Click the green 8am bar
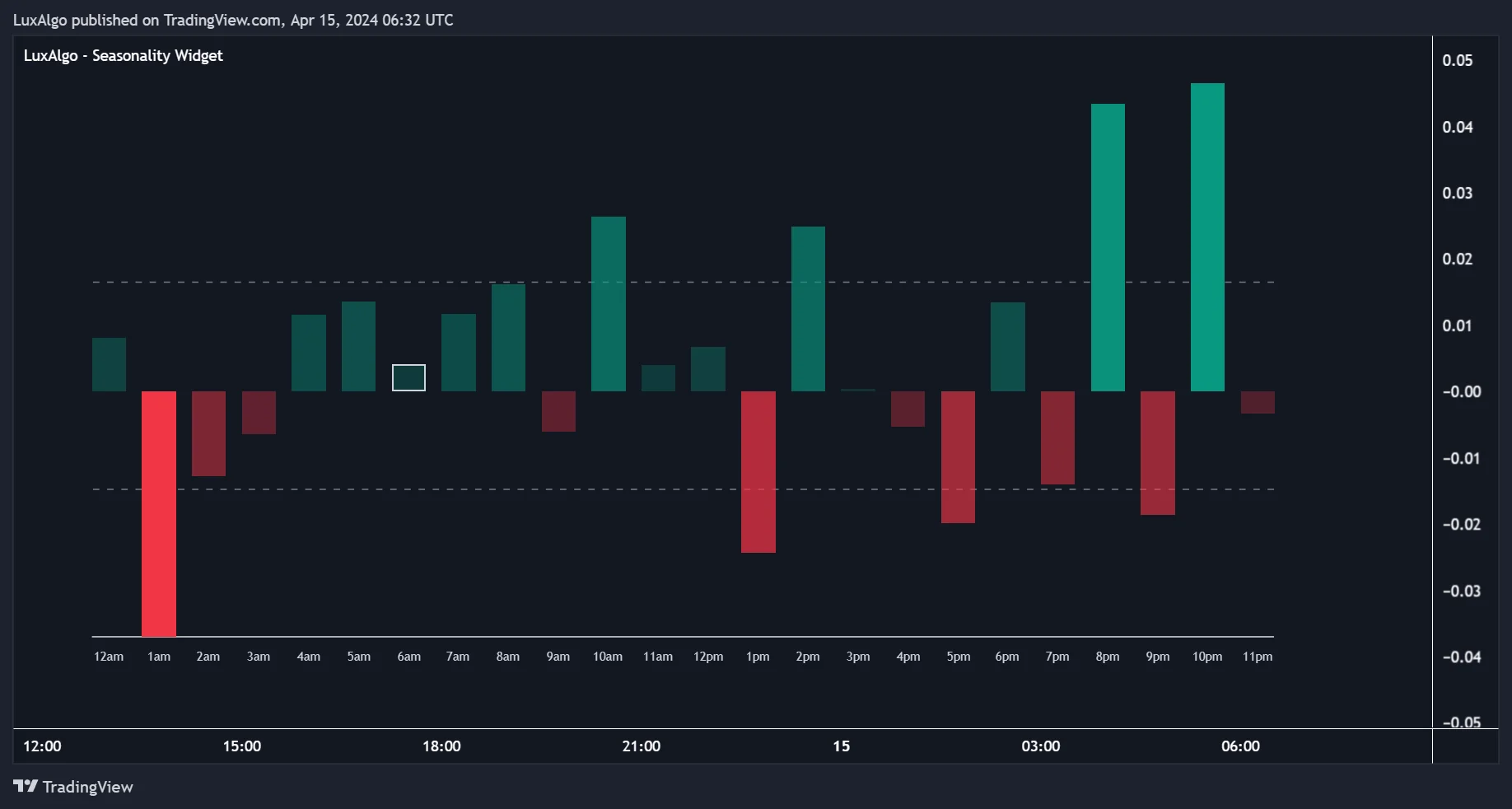Screen dimensions: 1512x809 508,338
